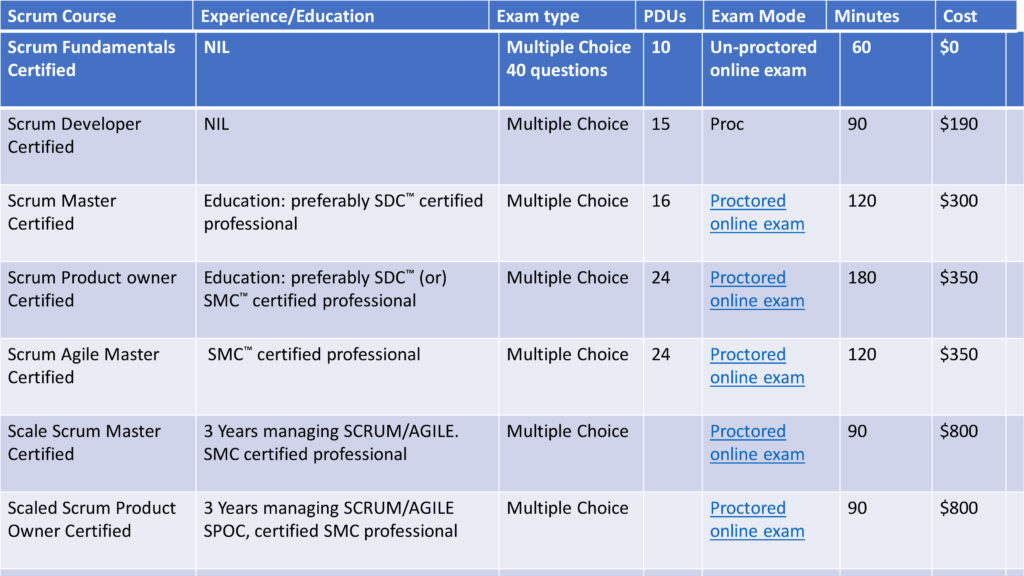Image resolution: width=1024 pixels, height=576 pixels.
Task: Select the $190 cost cell
Action: 968,146
